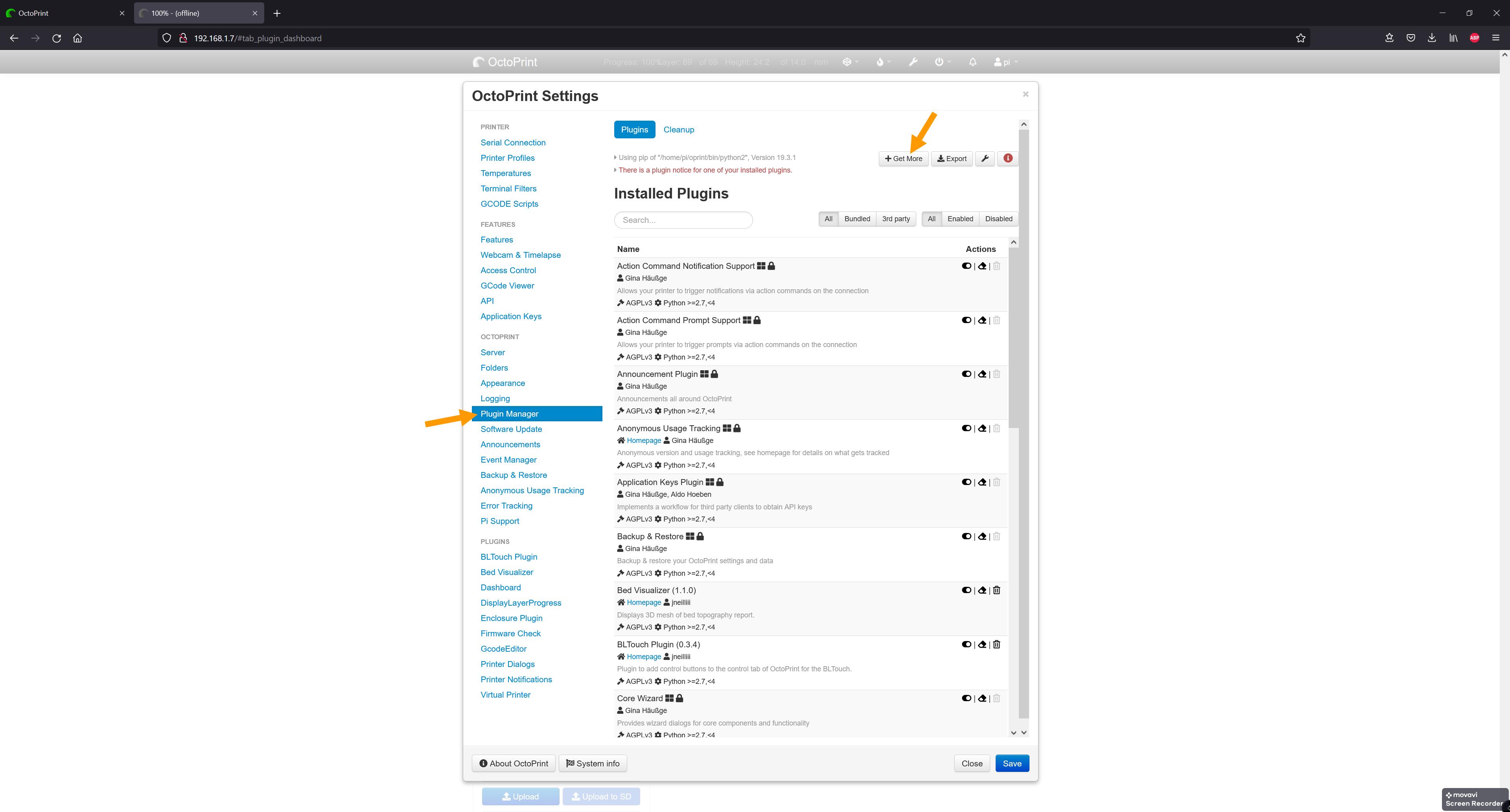The height and width of the screenshot is (812, 1510).
Task: Clean up Application Keys Plugin data
Action: click(982, 482)
